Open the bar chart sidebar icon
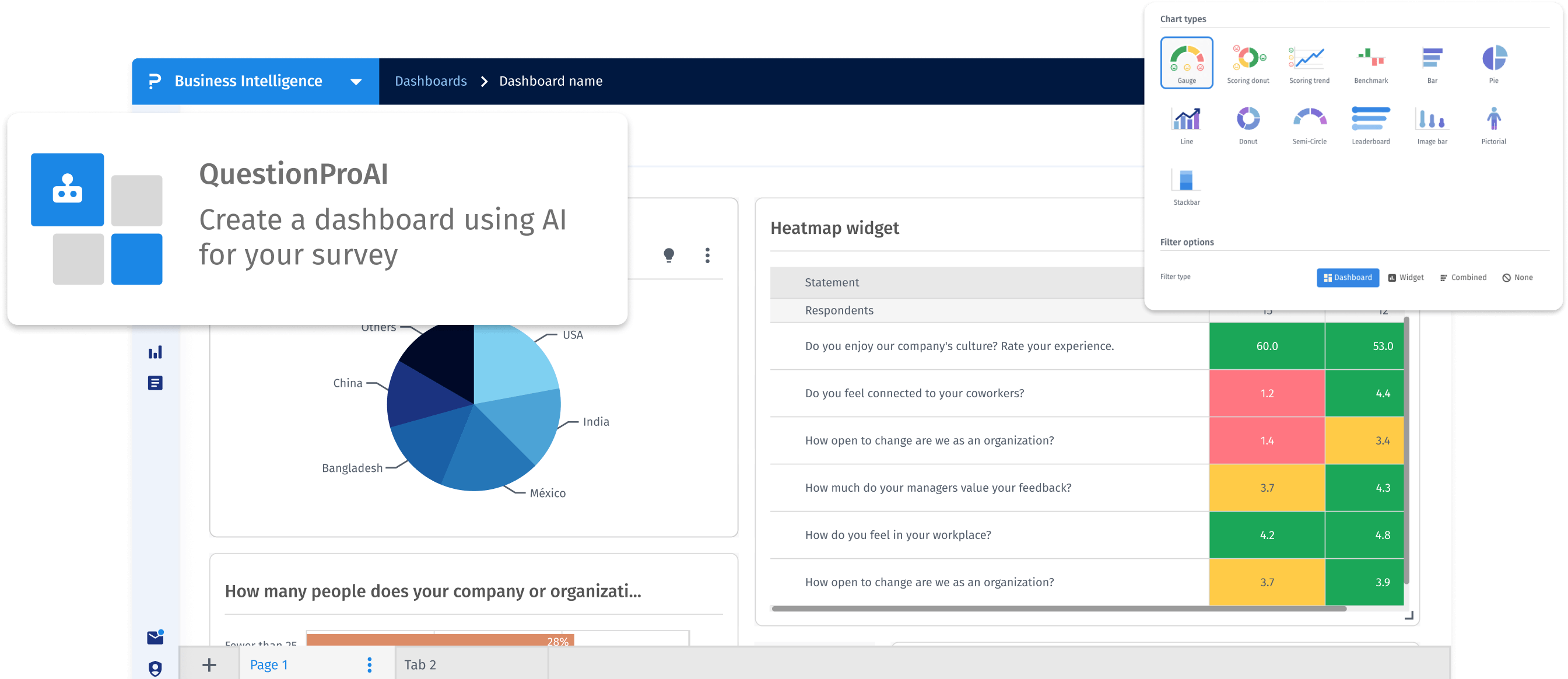 click(155, 352)
